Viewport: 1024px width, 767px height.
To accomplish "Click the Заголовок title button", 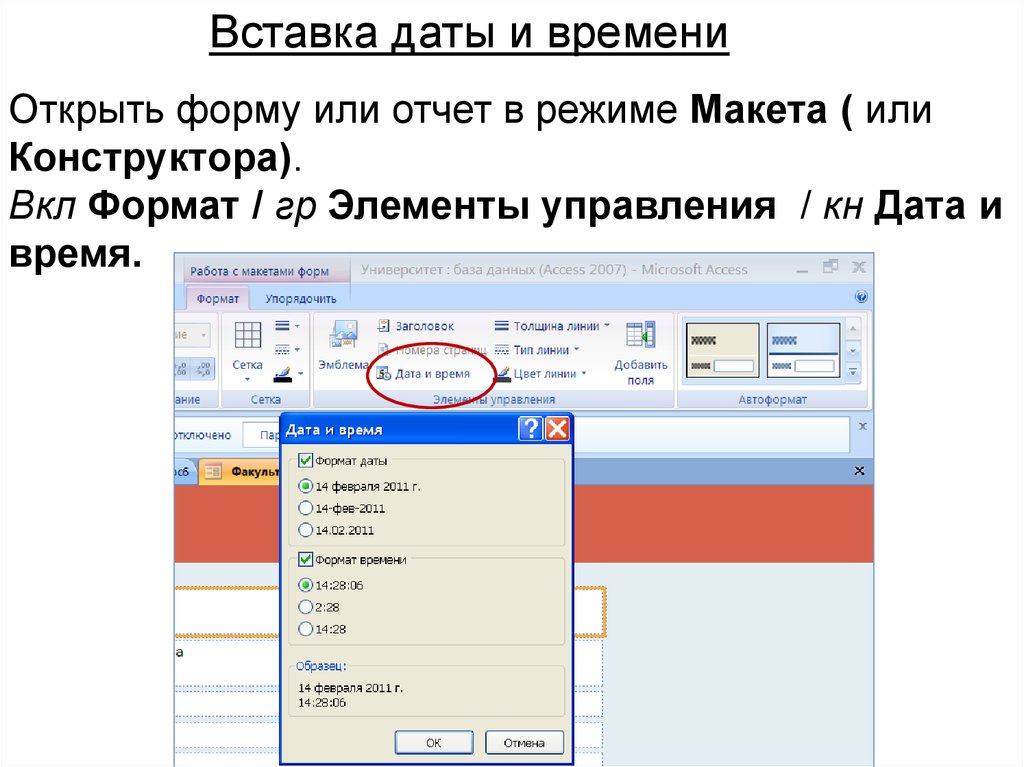I will click(x=417, y=326).
